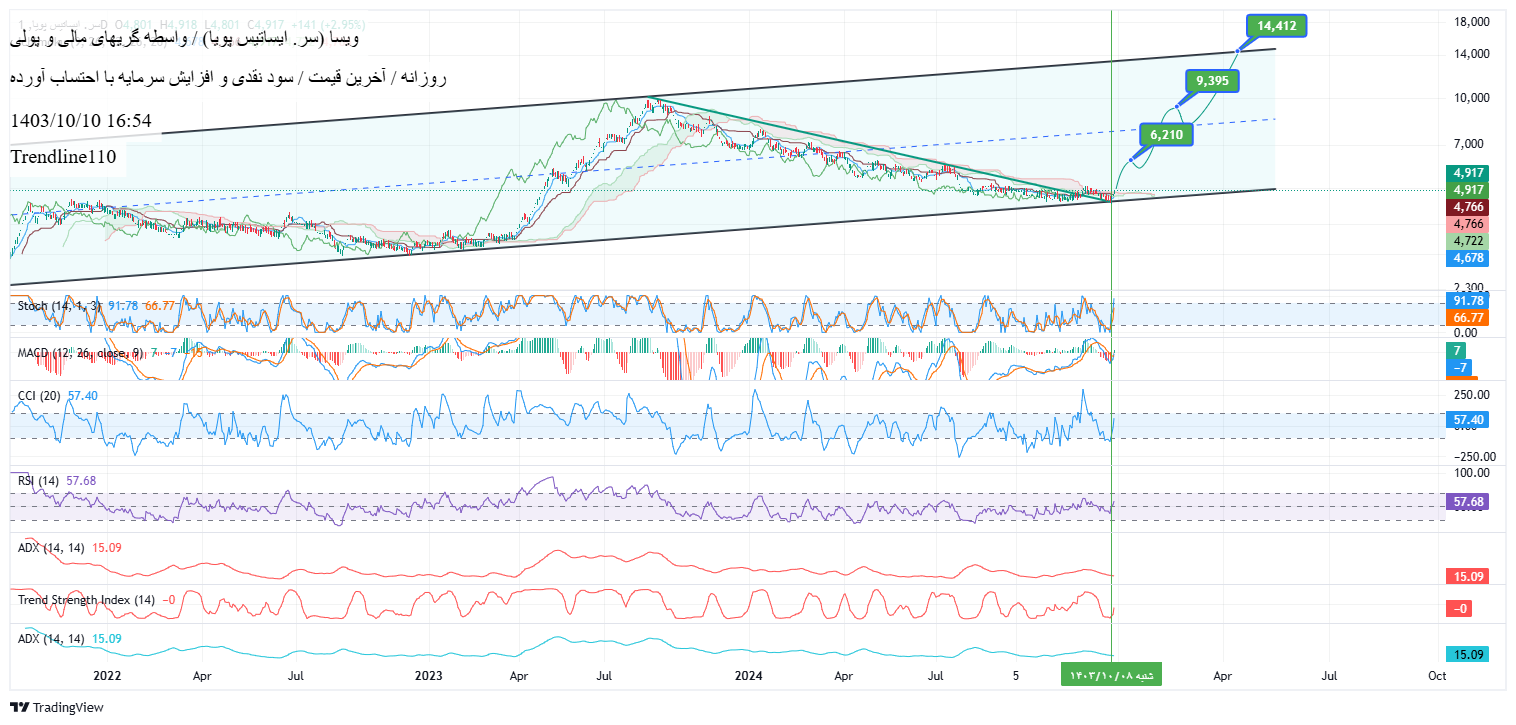Screen dimensions: 1516x725
Task: Click the RSI (14) indicator label
Action: coord(41,481)
